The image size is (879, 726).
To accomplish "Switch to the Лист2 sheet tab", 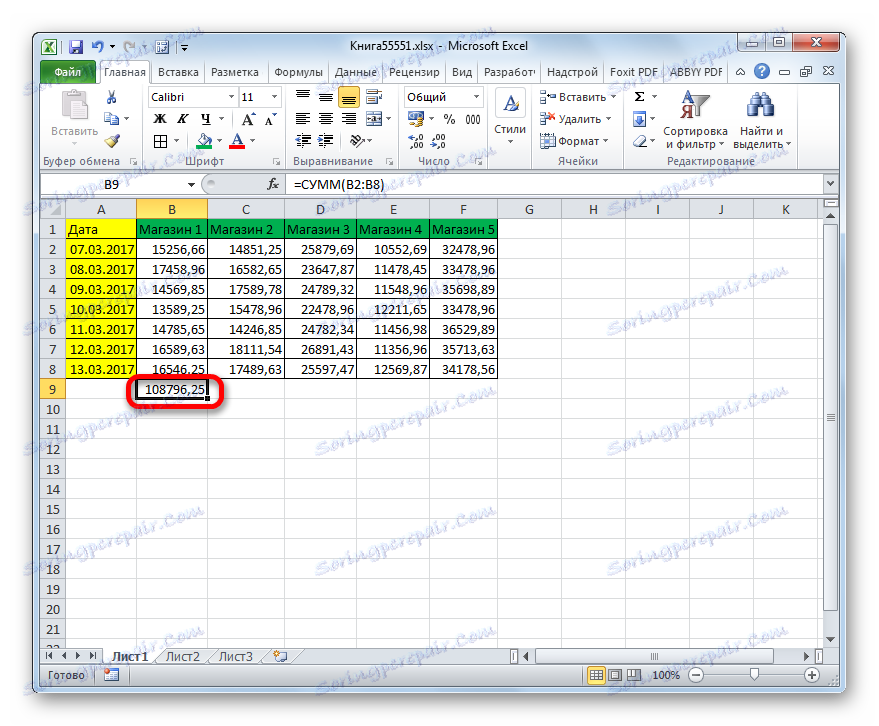I will [182, 656].
